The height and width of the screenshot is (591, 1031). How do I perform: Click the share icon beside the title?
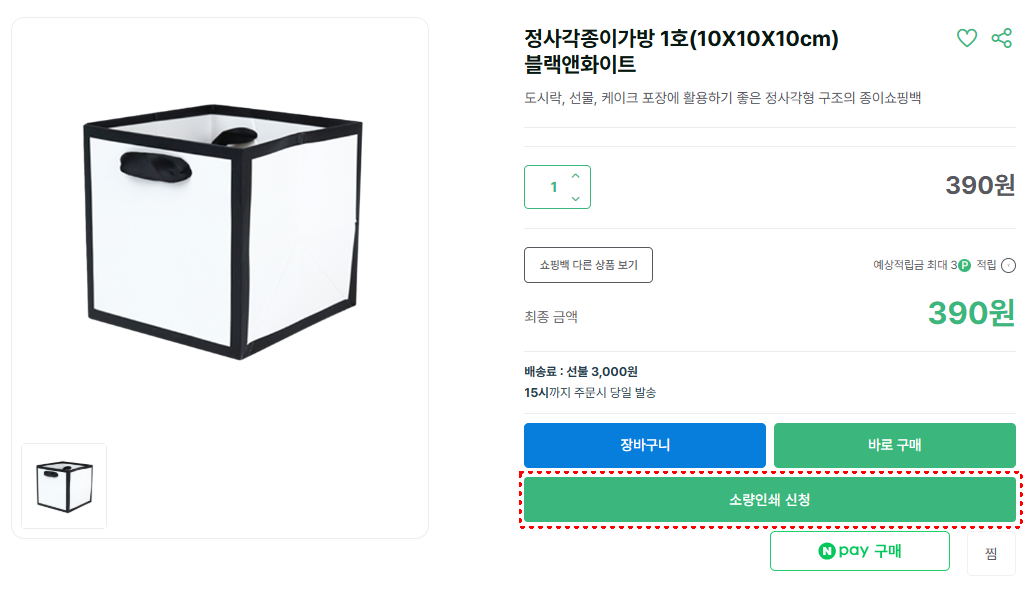1001,39
